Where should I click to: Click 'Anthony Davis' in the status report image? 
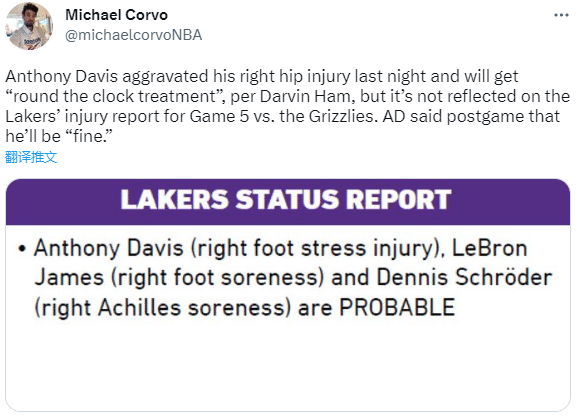coord(109,248)
